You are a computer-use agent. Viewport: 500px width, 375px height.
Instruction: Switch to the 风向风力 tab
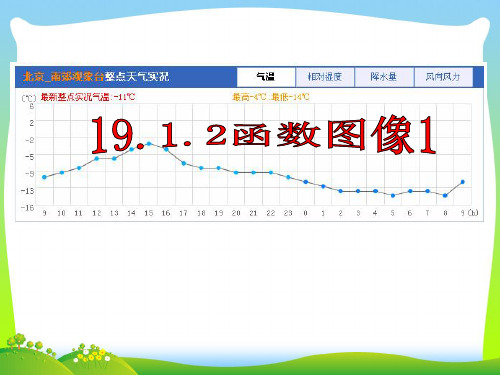(443, 77)
